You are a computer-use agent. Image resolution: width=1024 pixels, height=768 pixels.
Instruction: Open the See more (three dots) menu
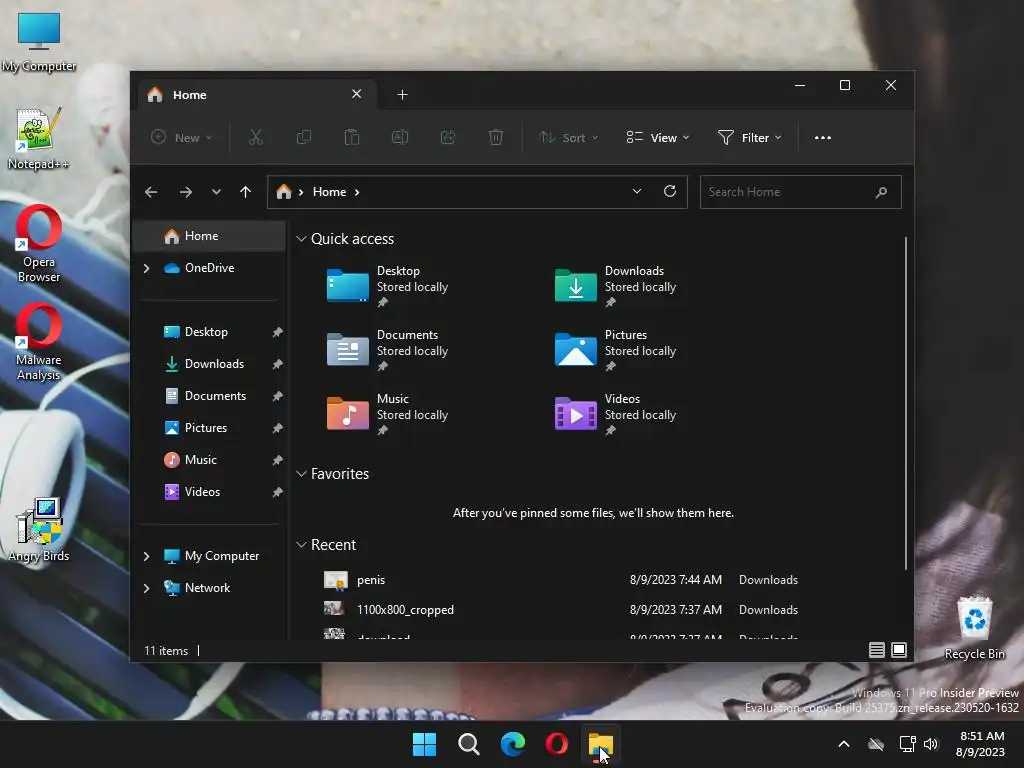tap(823, 138)
